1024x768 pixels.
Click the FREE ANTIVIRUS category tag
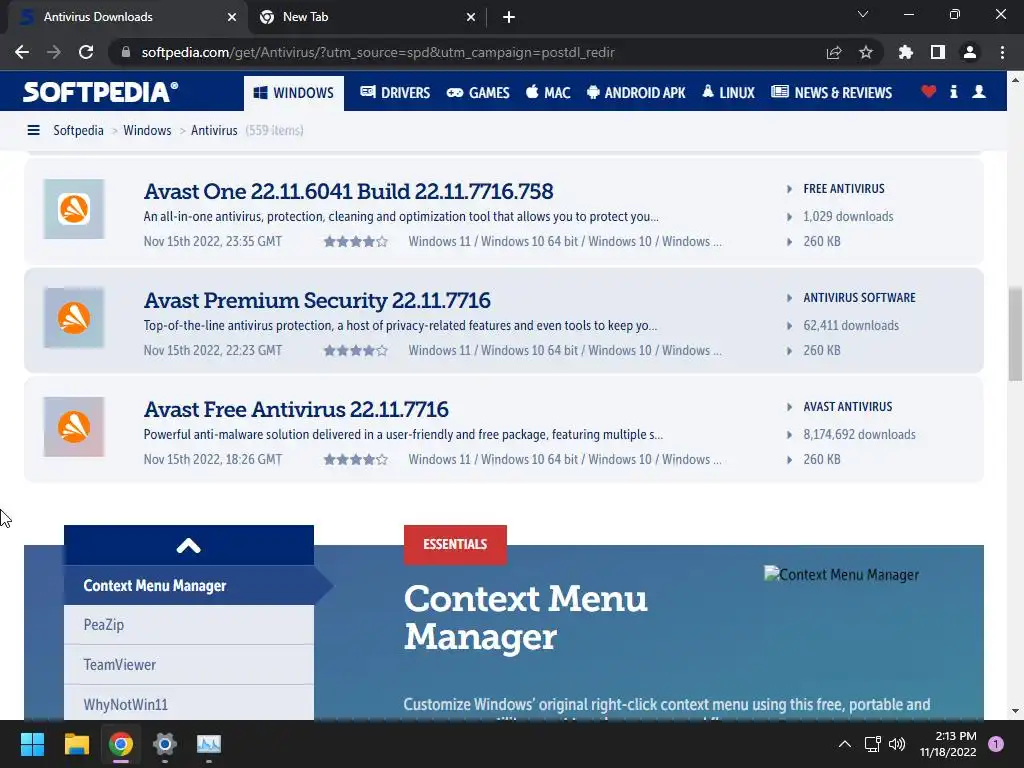[x=844, y=189]
